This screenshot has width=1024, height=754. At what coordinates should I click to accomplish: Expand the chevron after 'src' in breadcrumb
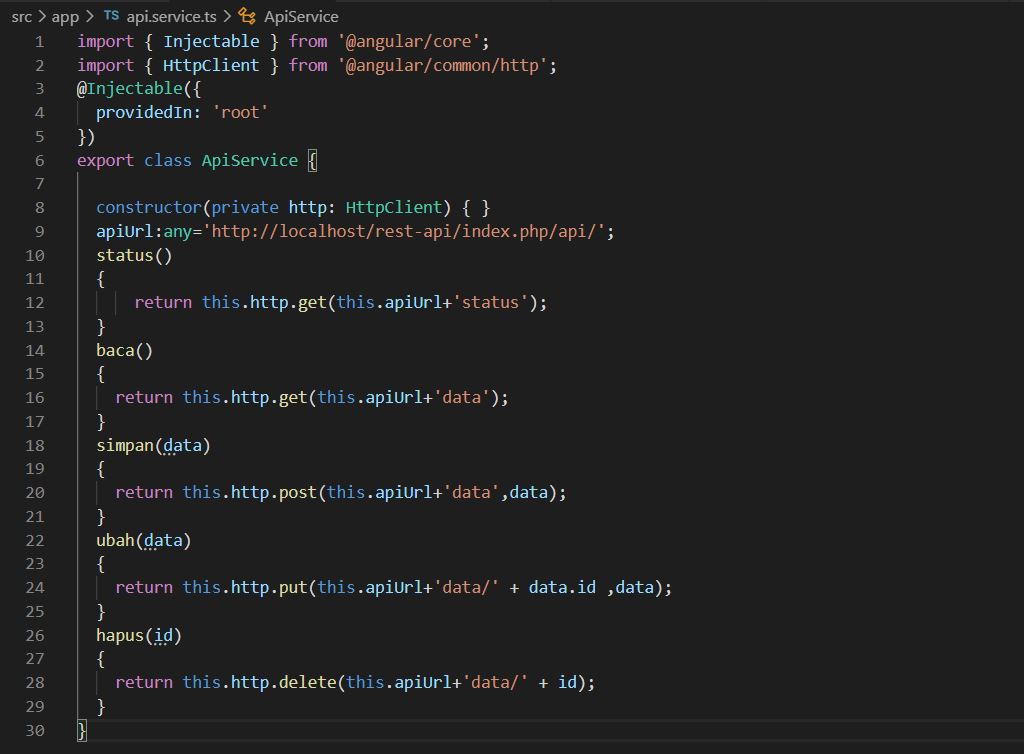(42, 16)
